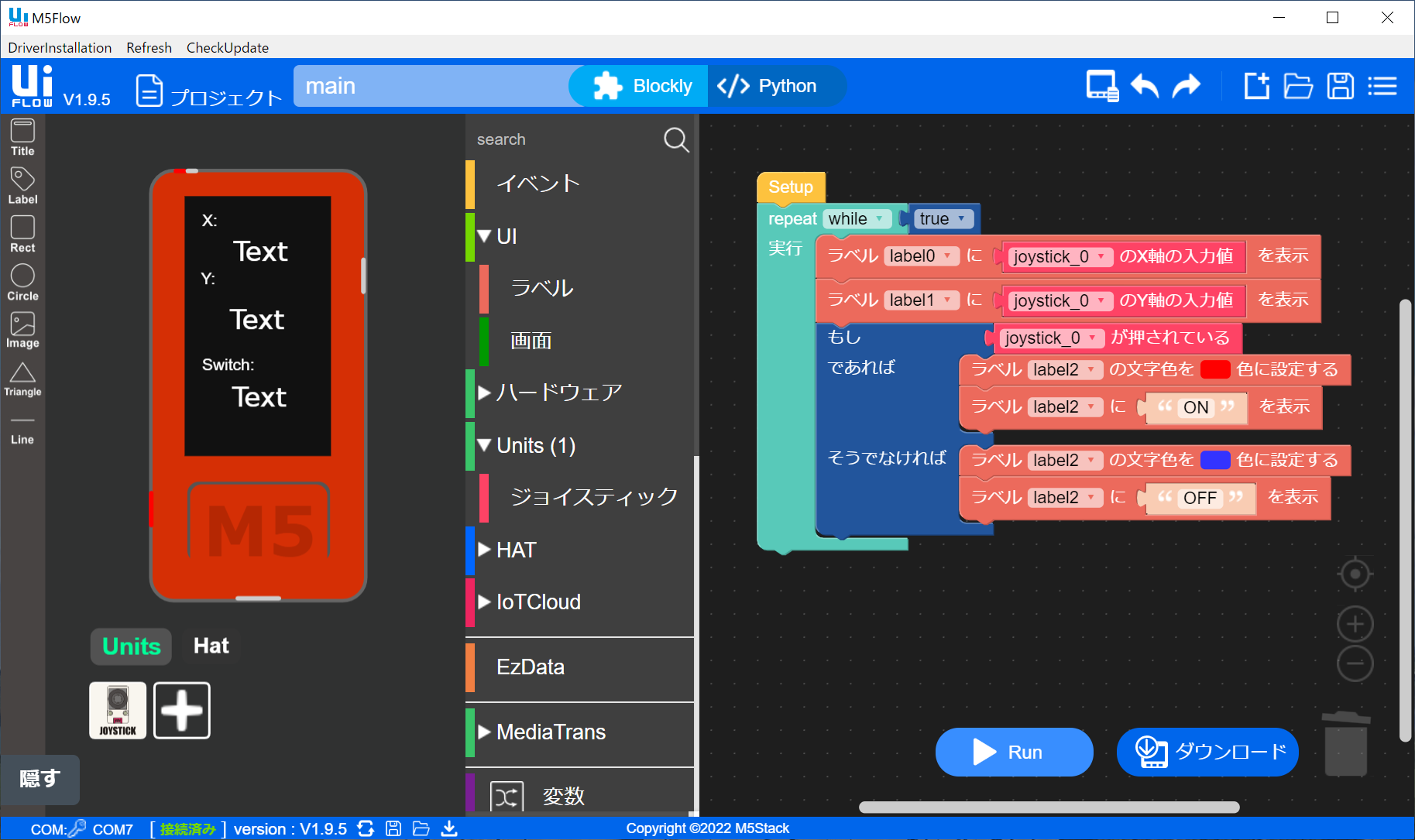Open the CheckUpdate menu
This screenshot has width=1415, height=840.
pyautogui.click(x=227, y=48)
